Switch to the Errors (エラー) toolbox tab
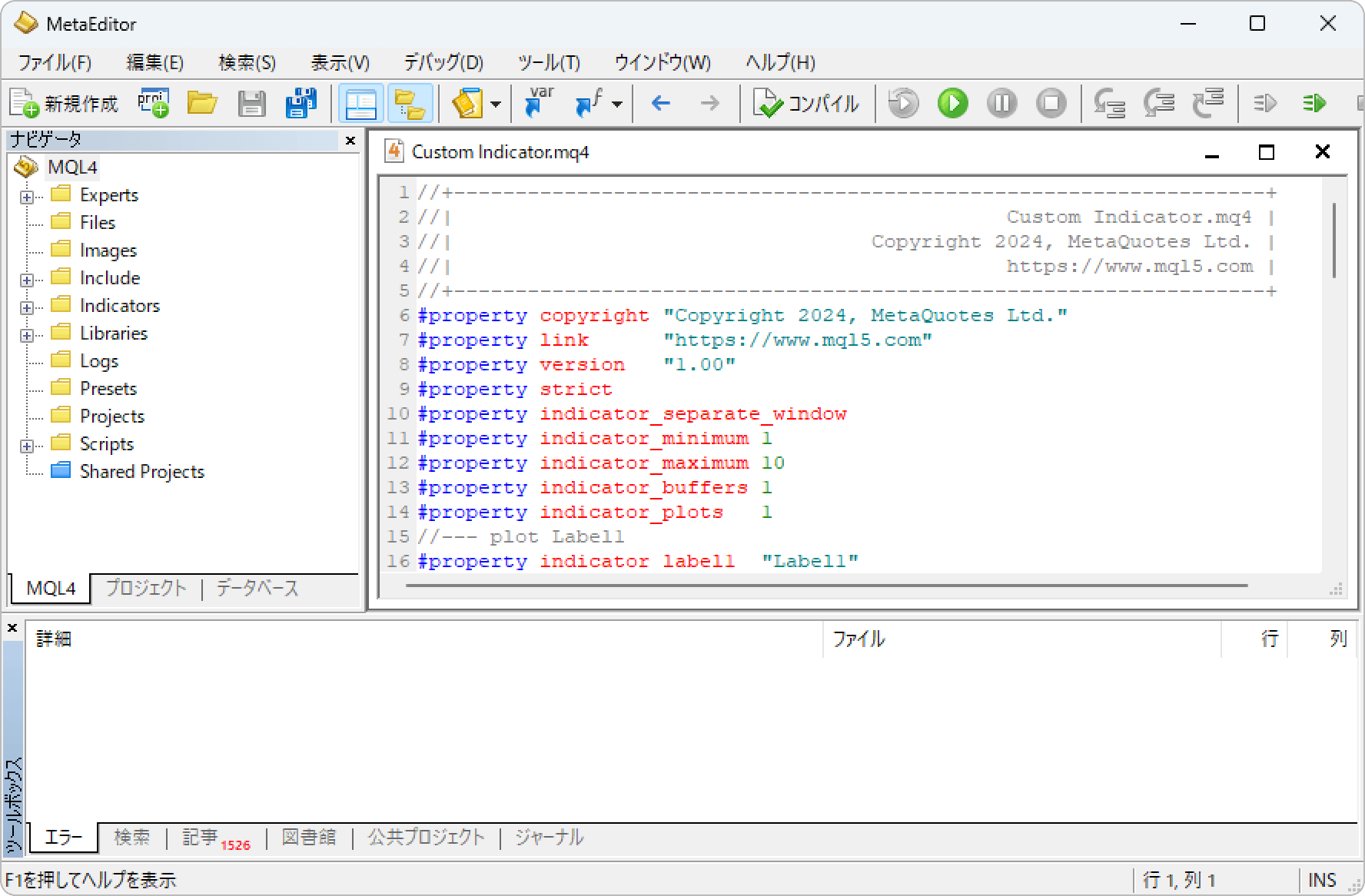 pyautogui.click(x=64, y=837)
